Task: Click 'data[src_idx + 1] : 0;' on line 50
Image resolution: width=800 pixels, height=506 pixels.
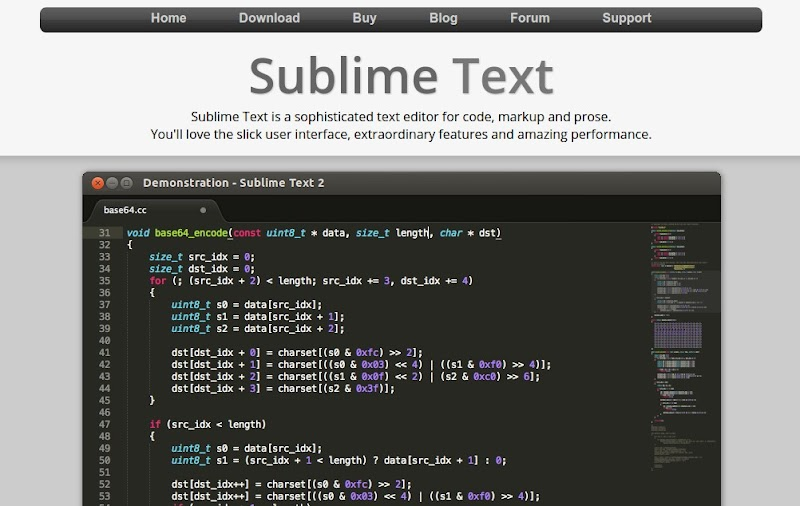Action: 445,461
